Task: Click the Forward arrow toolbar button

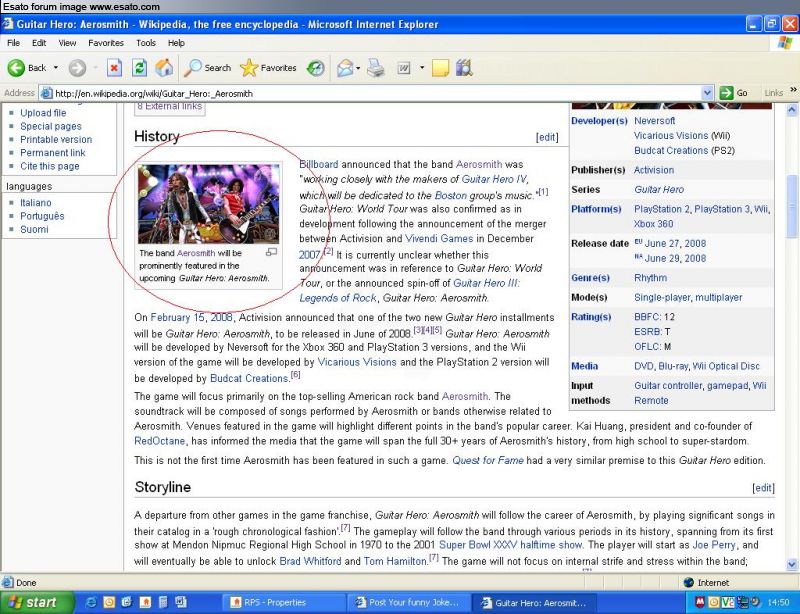Action: click(77, 67)
